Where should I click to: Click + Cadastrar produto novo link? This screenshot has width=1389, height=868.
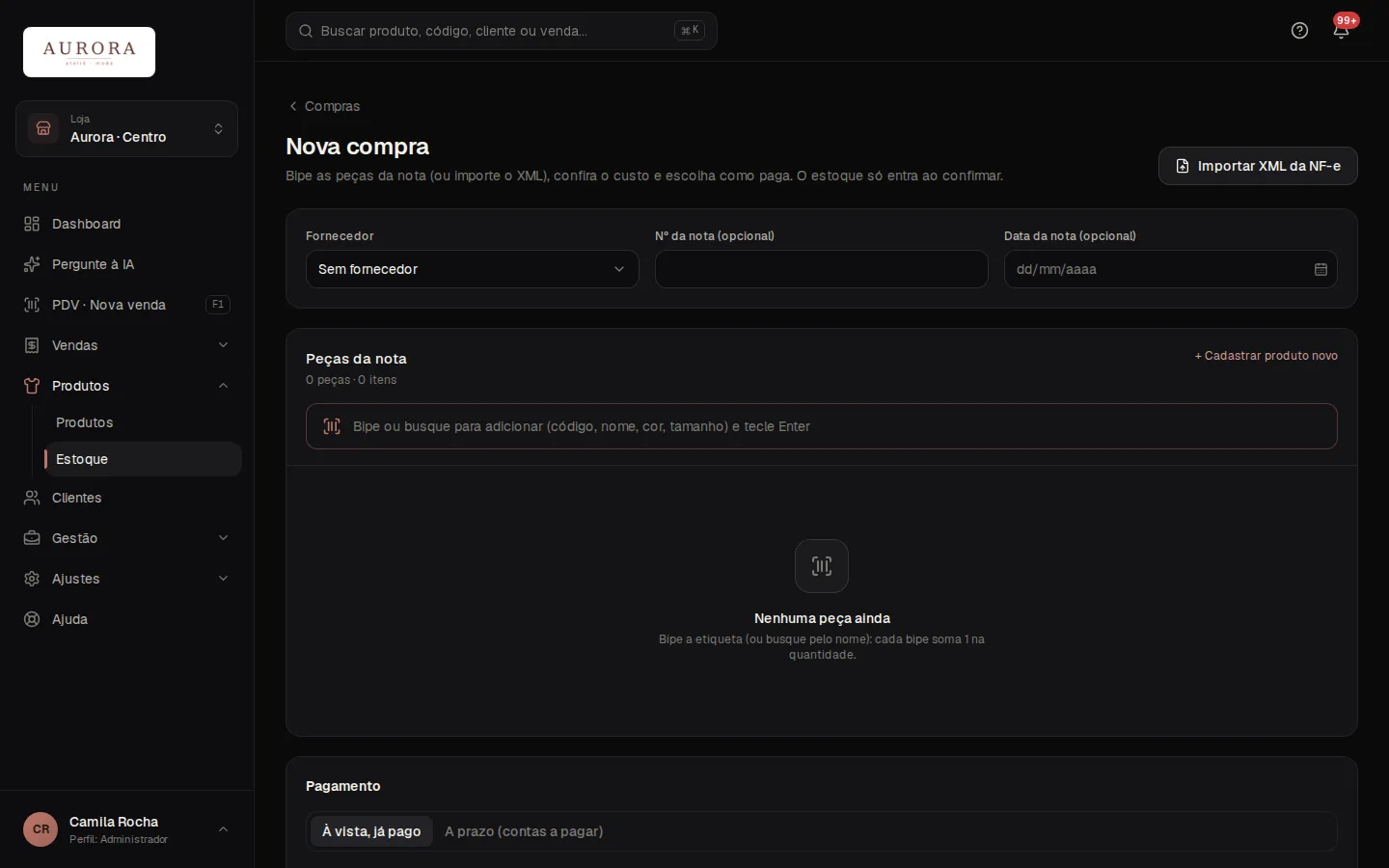pos(1266,356)
